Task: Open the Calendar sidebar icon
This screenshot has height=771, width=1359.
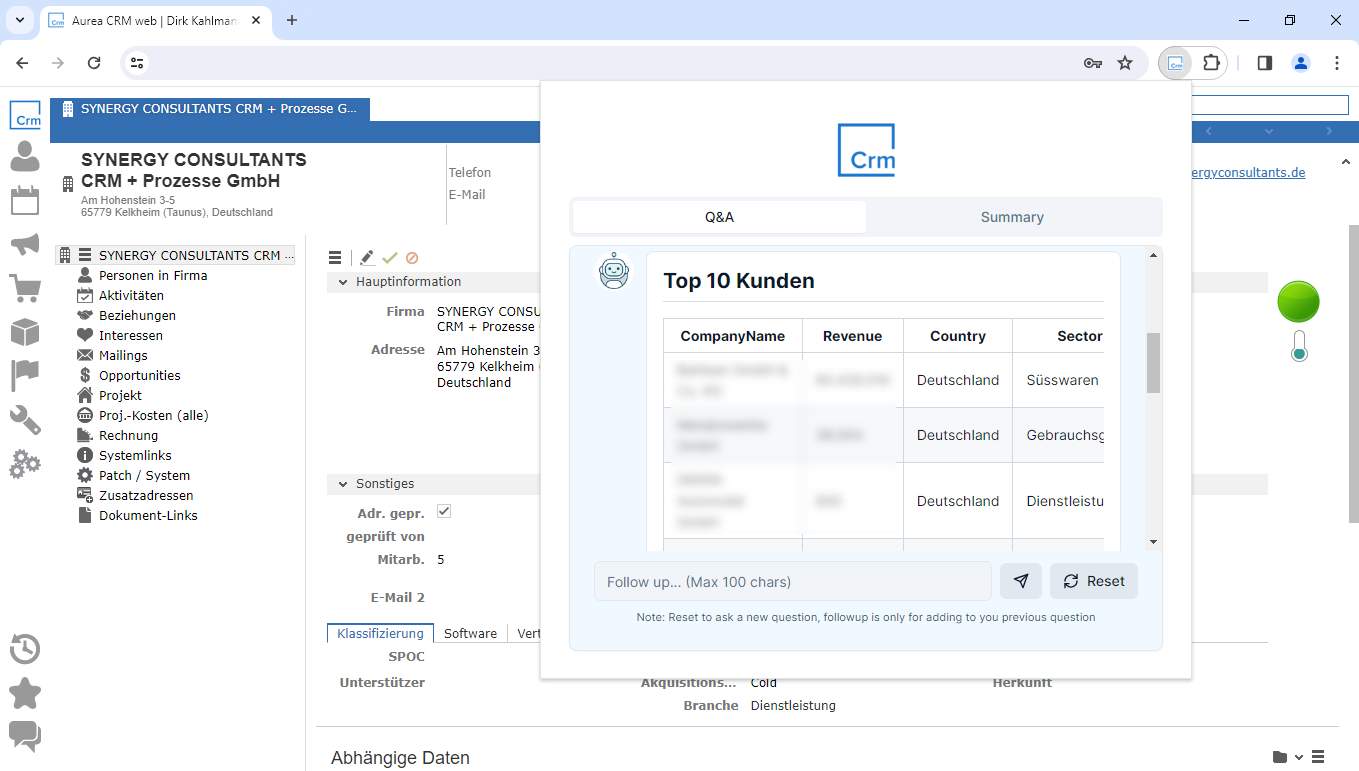Action: click(x=25, y=200)
